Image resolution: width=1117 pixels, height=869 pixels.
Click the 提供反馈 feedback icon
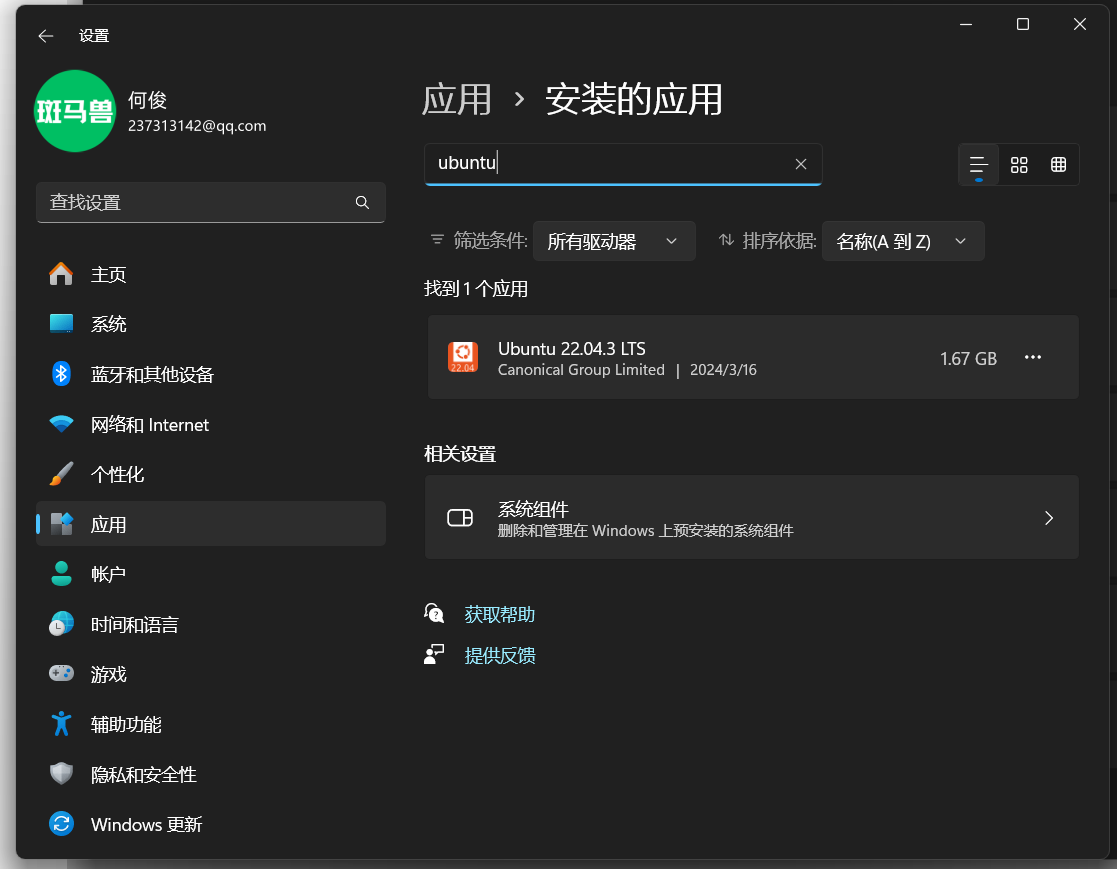(434, 654)
